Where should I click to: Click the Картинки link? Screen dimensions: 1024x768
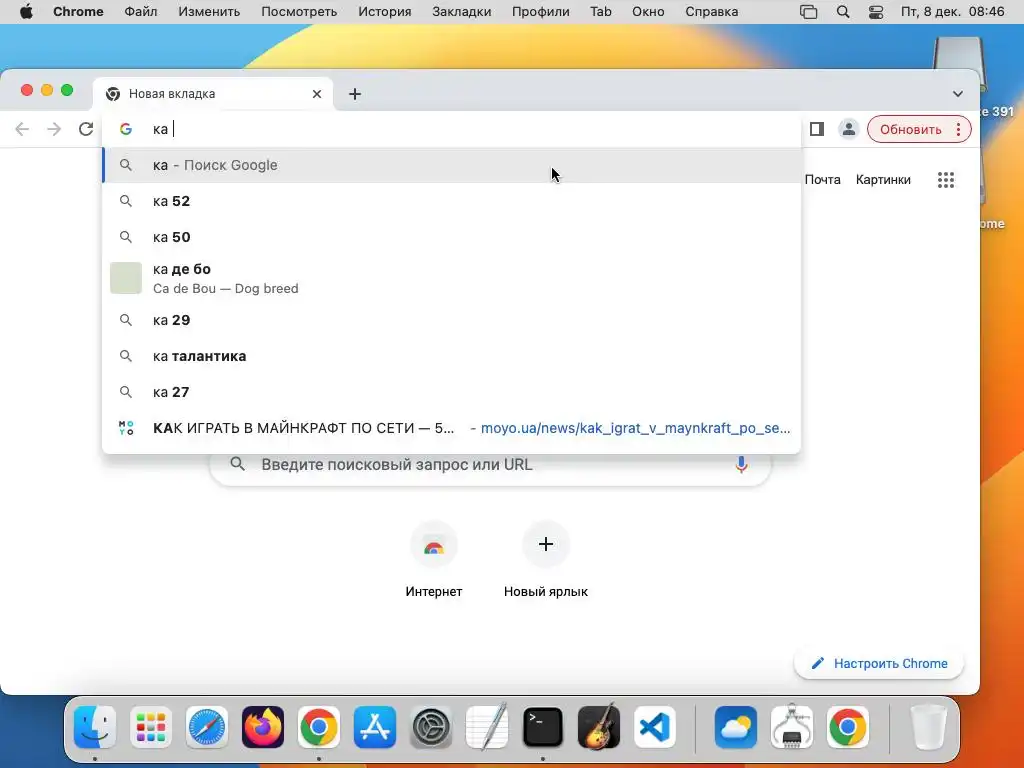pyautogui.click(x=883, y=180)
